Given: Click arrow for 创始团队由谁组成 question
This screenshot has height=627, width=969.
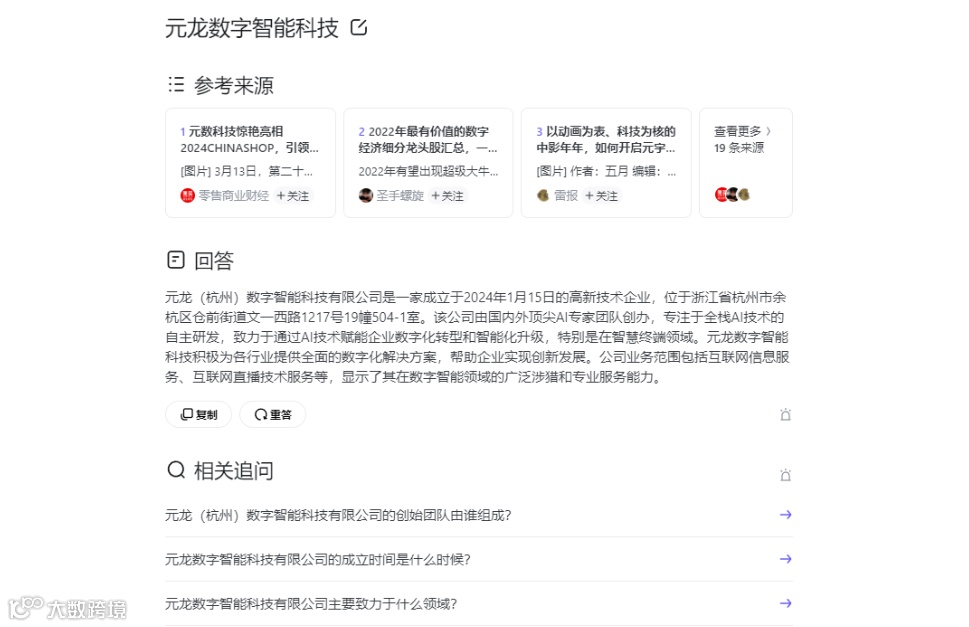Looking at the screenshot, I should 785,515.
